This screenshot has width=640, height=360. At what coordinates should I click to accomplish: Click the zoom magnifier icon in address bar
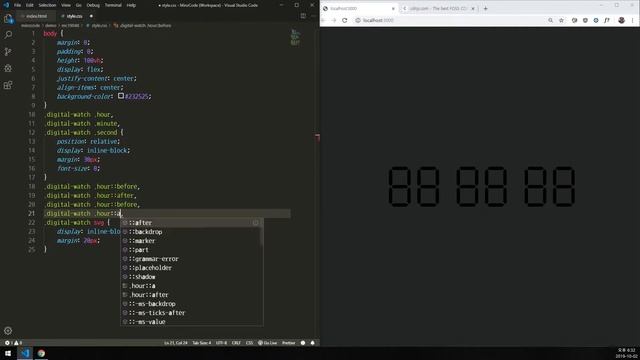click(551, 20)
